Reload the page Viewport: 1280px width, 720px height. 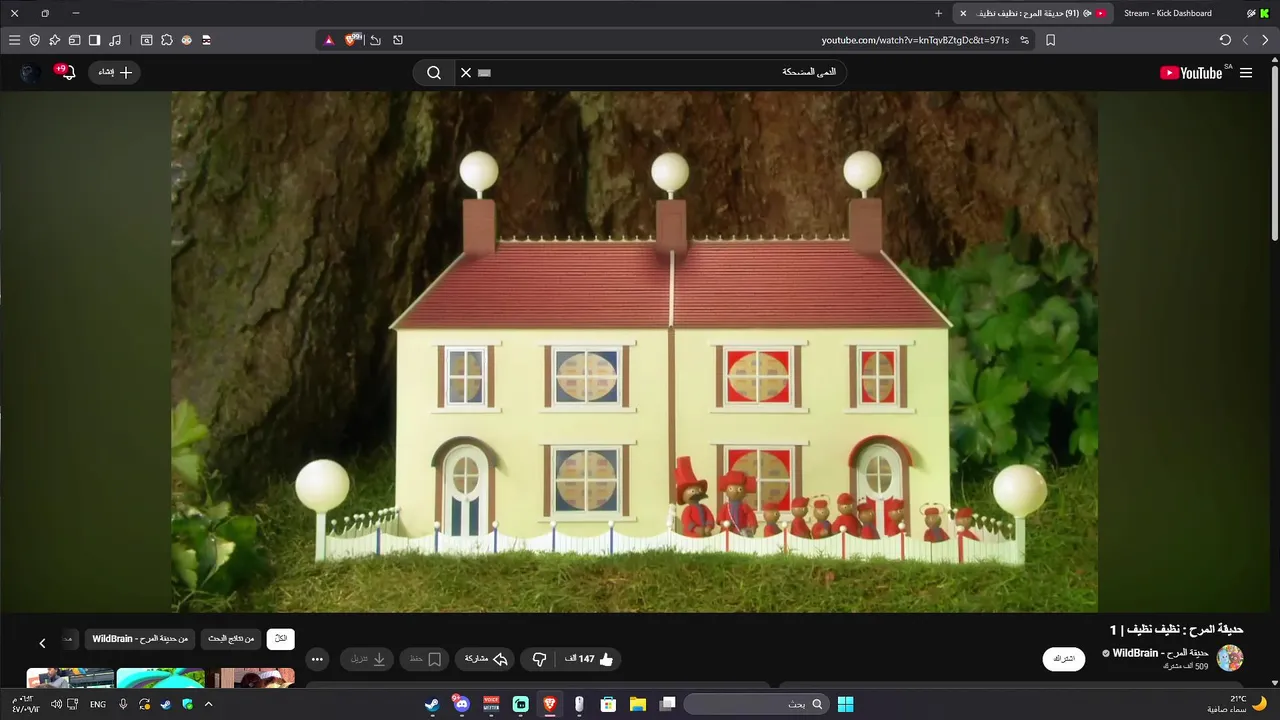click(1225, 40)
